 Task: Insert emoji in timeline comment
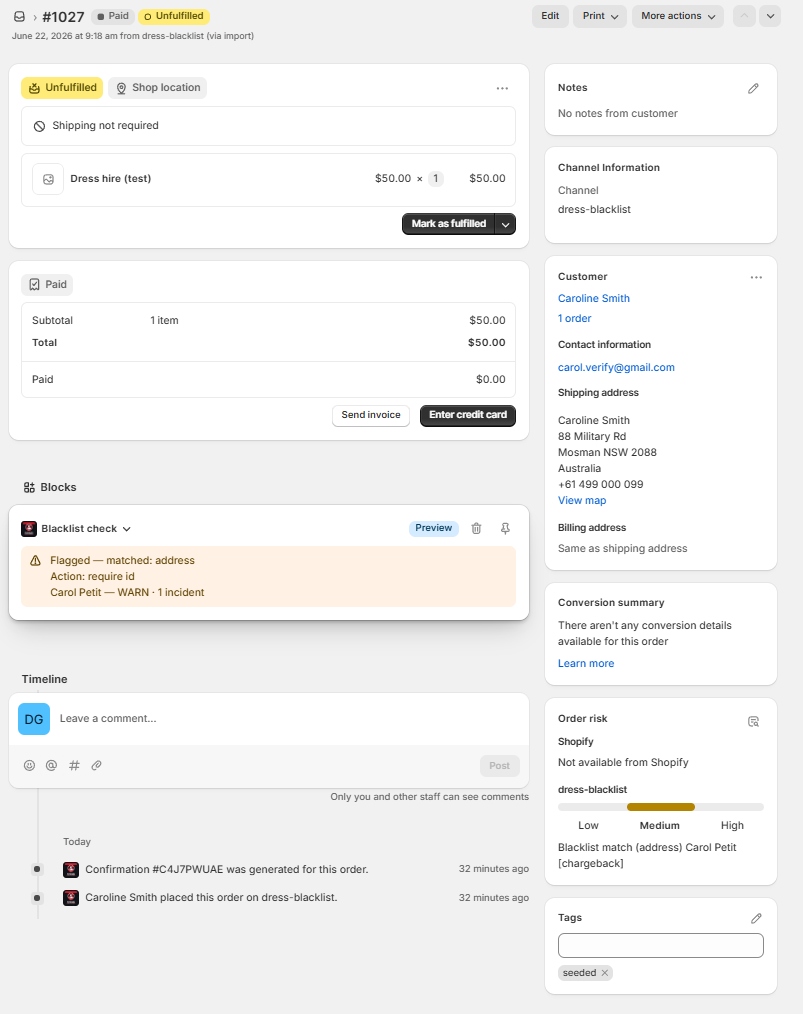pos(29,766)
